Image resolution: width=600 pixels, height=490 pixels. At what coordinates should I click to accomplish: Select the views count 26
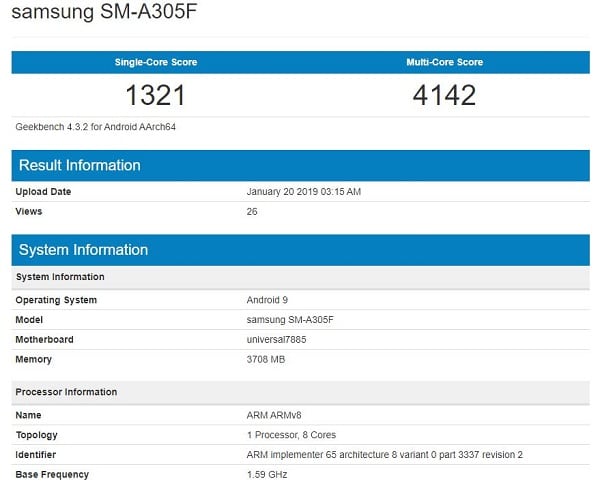[x=252, y=212]
